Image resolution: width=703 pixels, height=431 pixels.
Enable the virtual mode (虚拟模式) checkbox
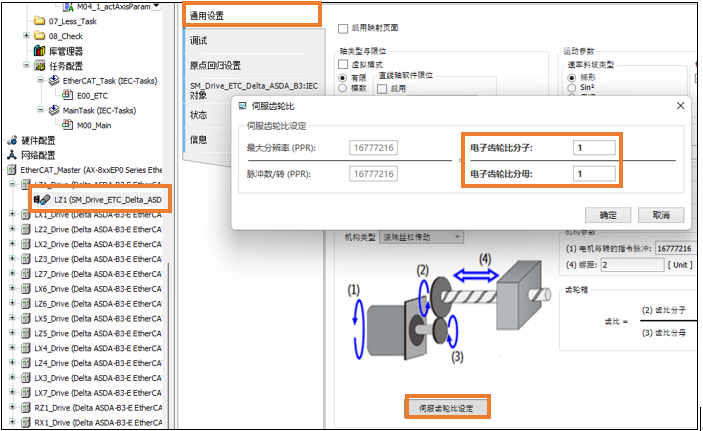(x=343, y=63)
